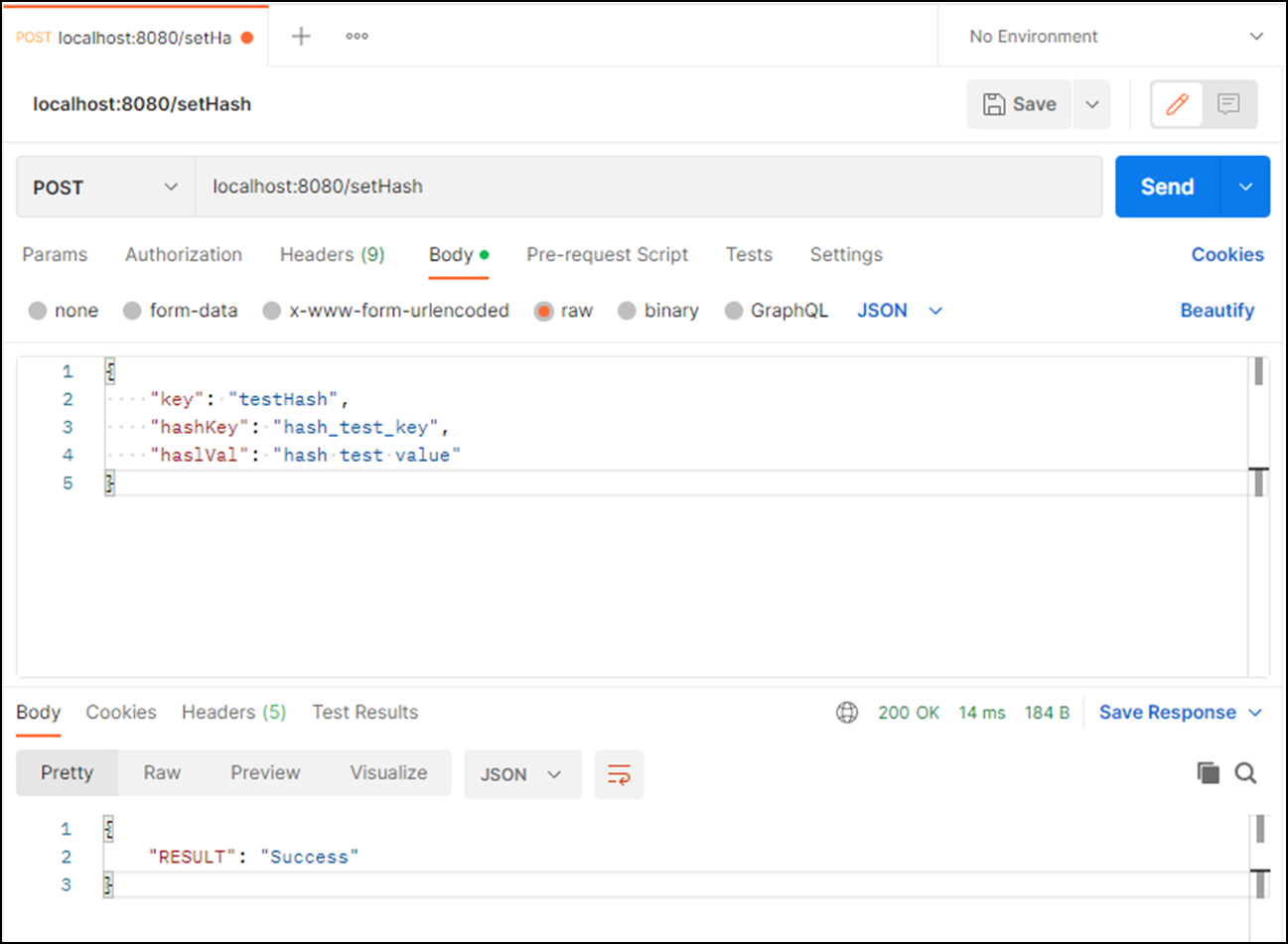This screenshot has height=944, width=1288.
Task: Expand the Save button arrow options
Action: (1091, 104)
